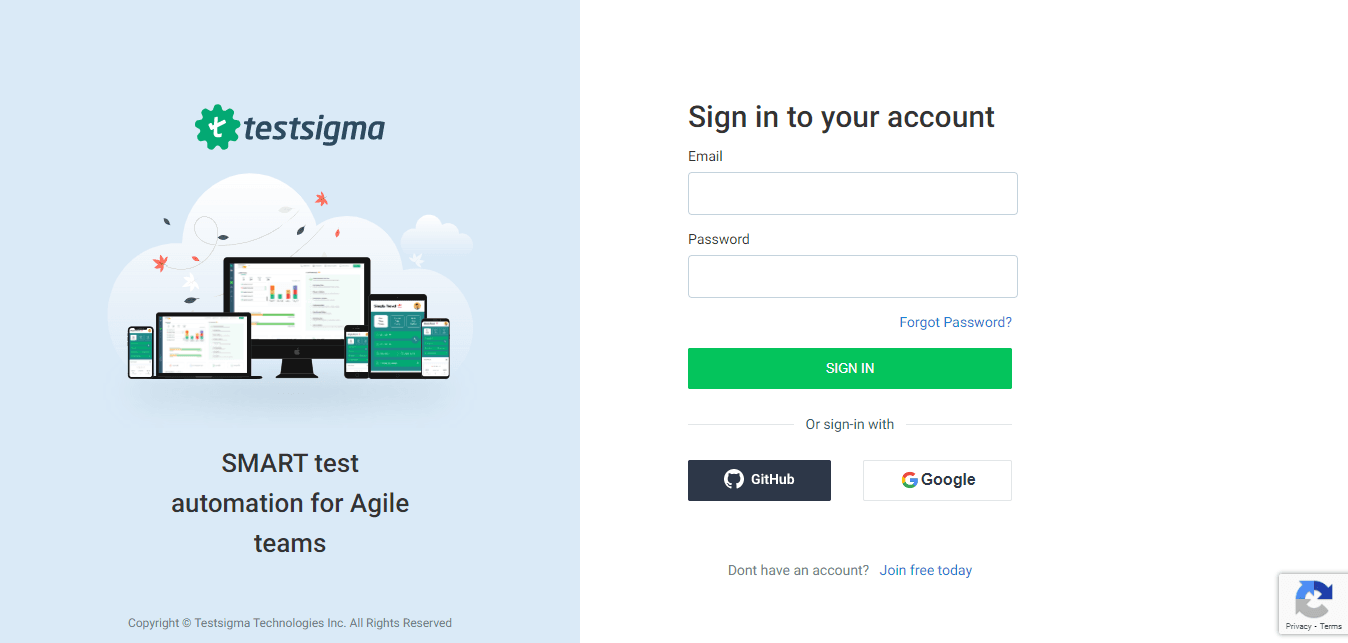
Task: Click the green Testsigma gear logo icon
Action: 216,128
